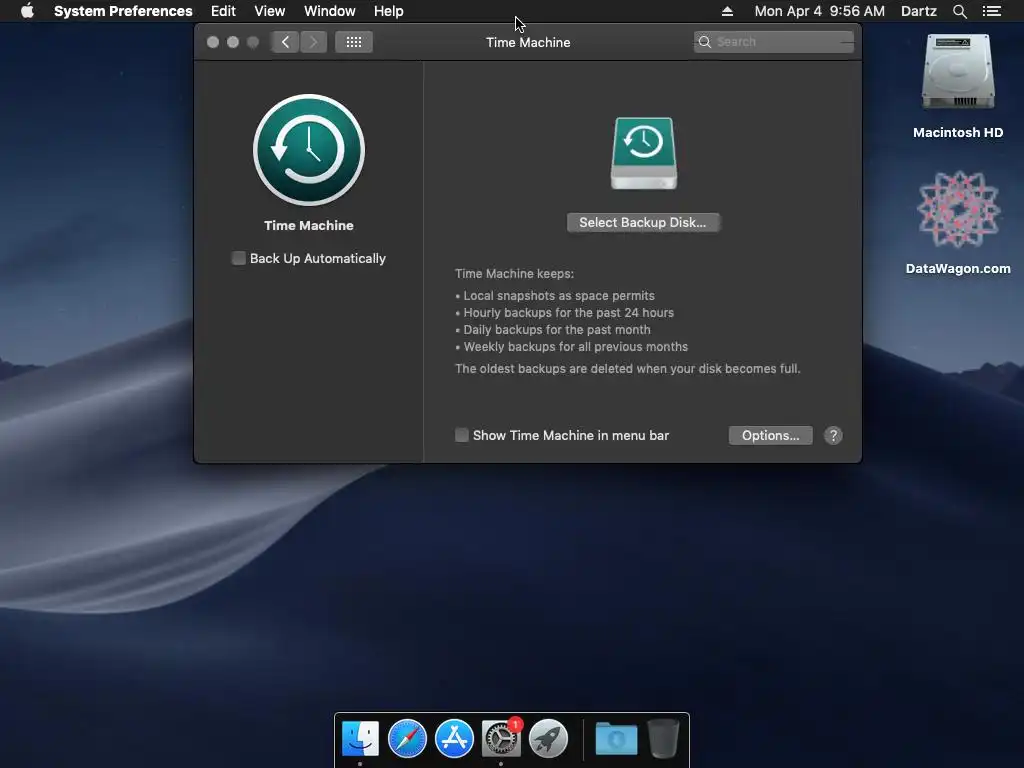1024x768 pixels.
Task: Open the Apple menu
Action: (x=27, y=11)
